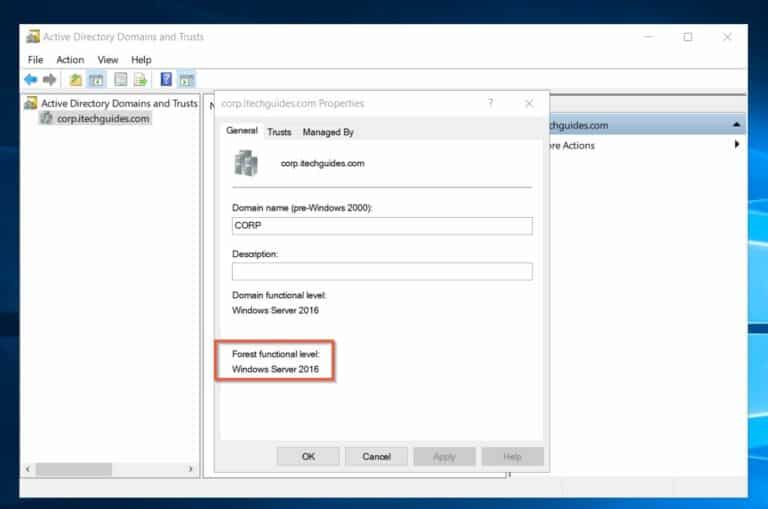Screen dimensions: 768x509
Task: Click the right arrow of tree horizontal scrollbar
Action: (x=191, y=469)
